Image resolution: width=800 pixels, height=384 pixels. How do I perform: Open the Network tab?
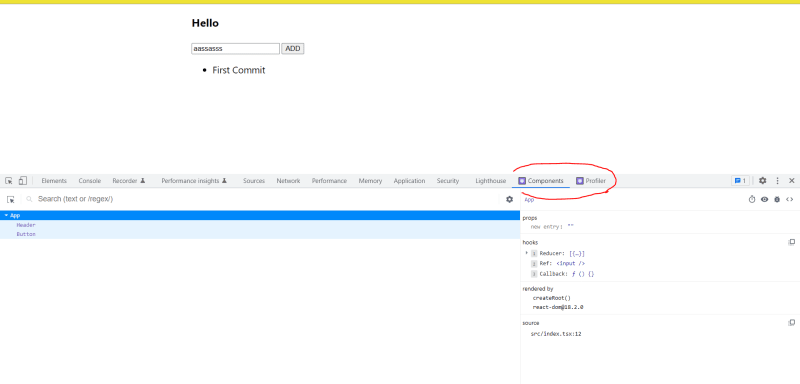point(288,181)
